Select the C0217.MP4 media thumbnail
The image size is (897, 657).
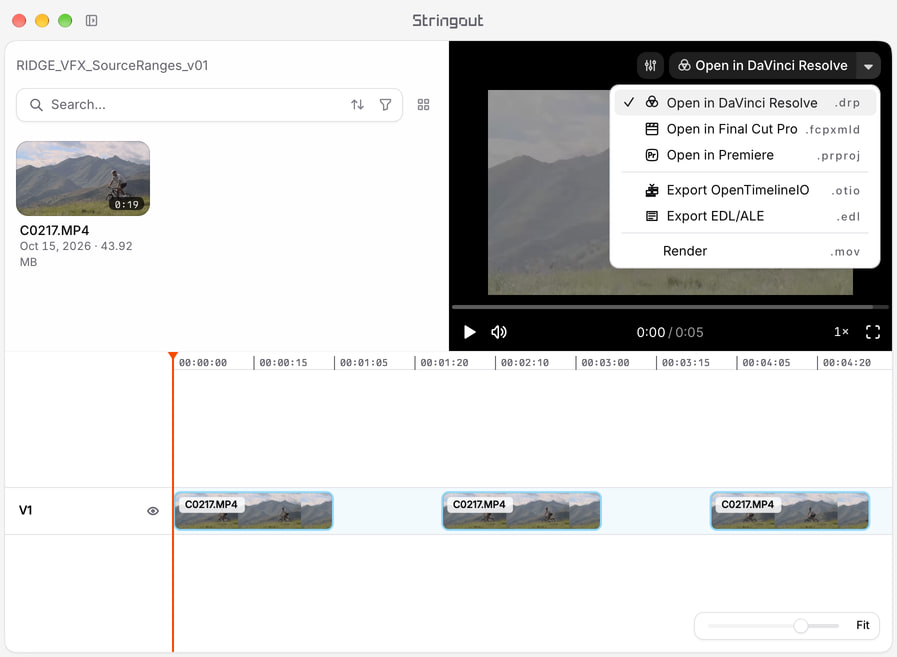83,179
